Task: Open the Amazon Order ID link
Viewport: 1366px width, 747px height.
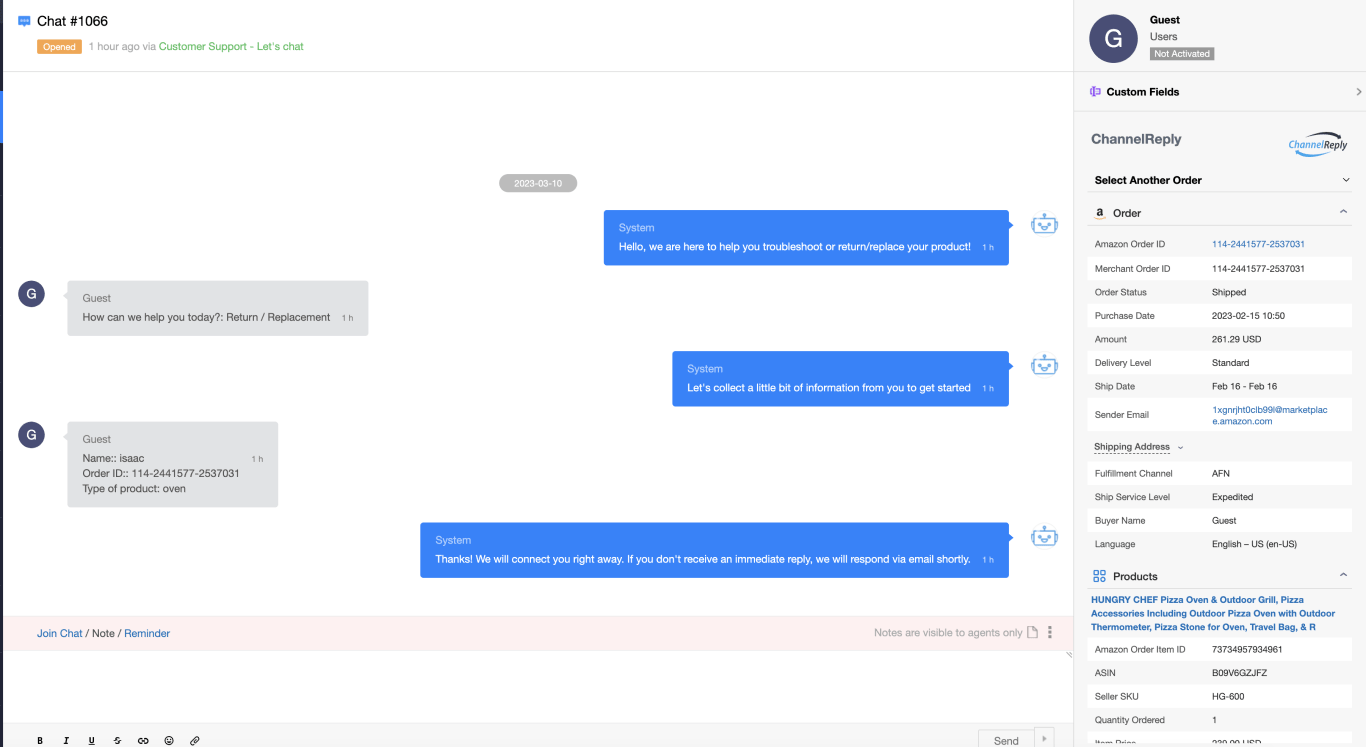Action: [x=1258, y=243]
